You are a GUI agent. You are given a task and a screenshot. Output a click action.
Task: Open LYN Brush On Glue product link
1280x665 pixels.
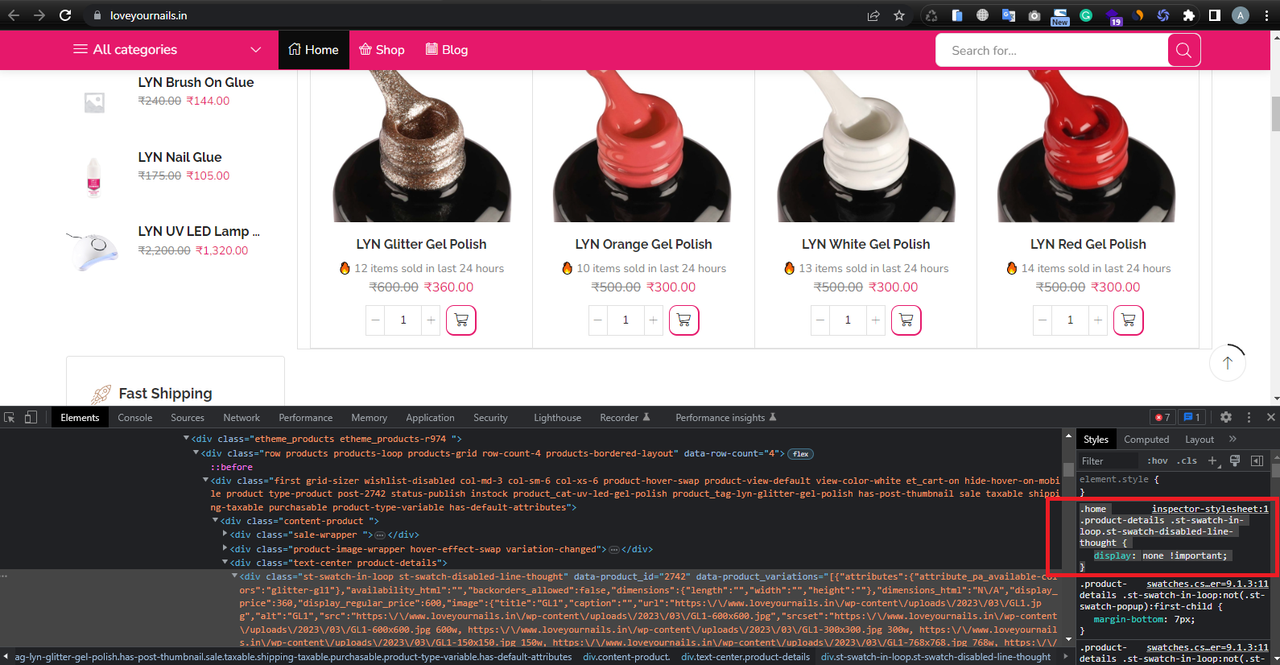tap(196, 82)
